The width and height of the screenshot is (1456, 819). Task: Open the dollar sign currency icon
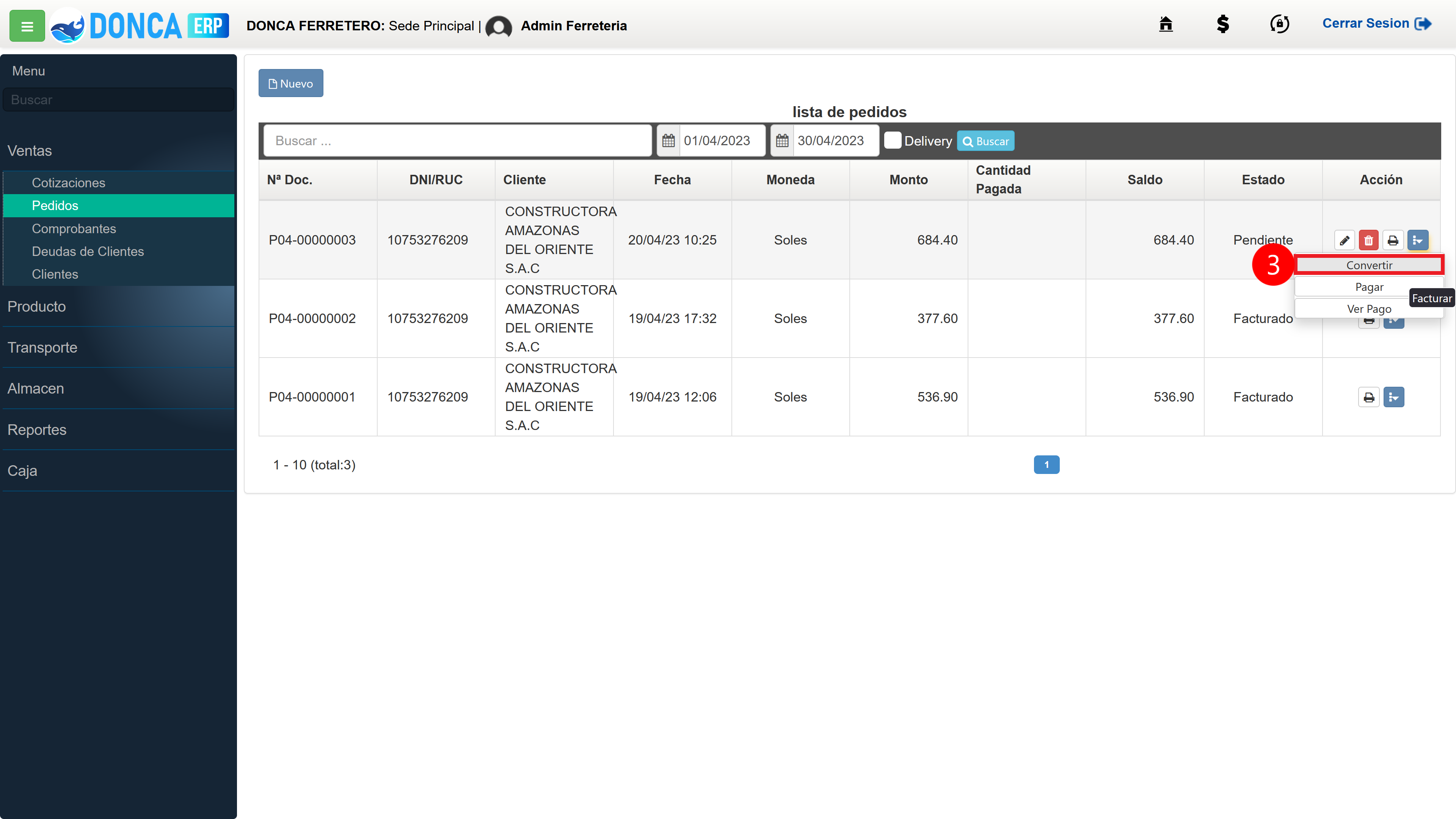click(x=1222, y=24)
